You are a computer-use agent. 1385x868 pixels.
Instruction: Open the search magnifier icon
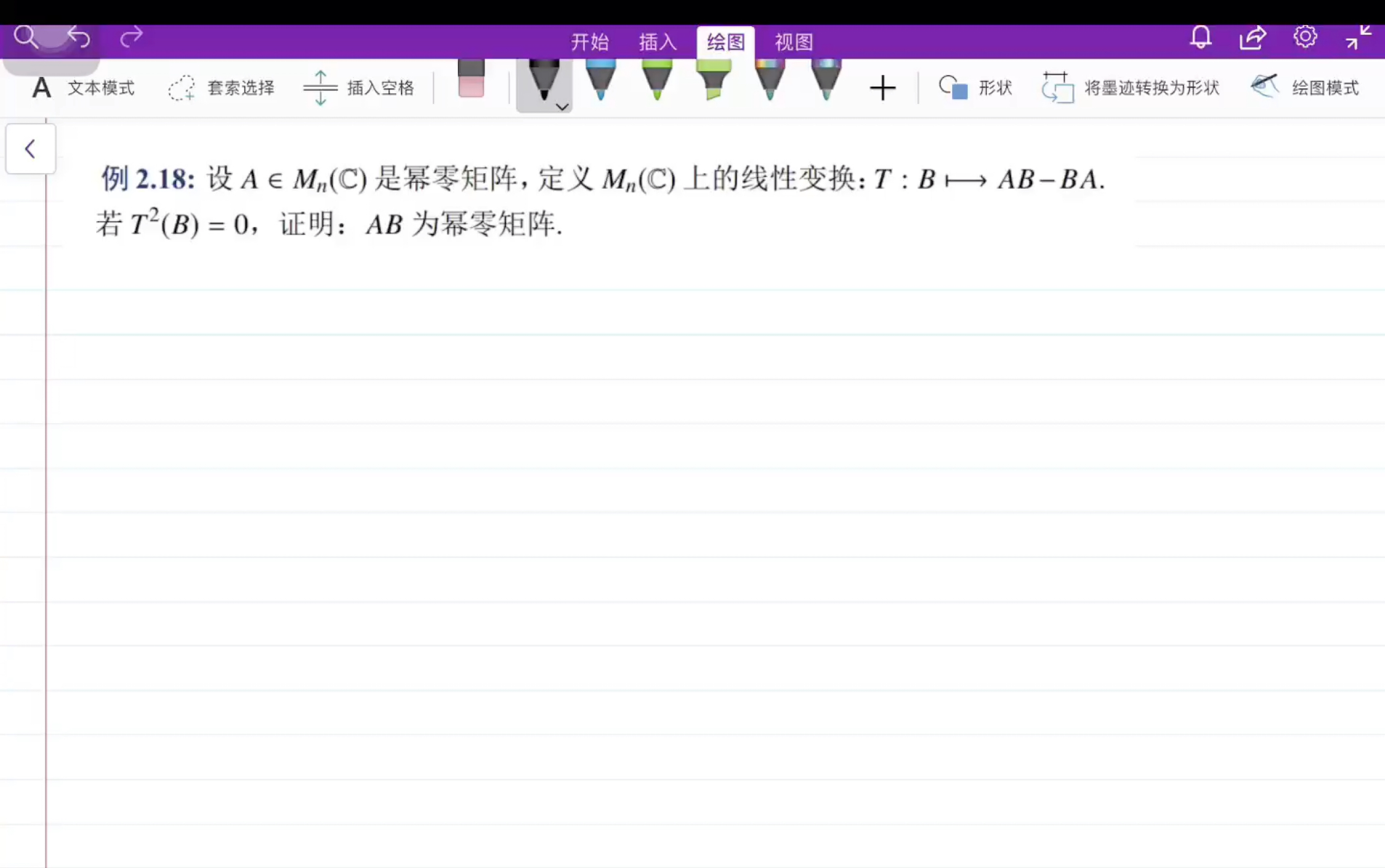click(x=26, y=37)
